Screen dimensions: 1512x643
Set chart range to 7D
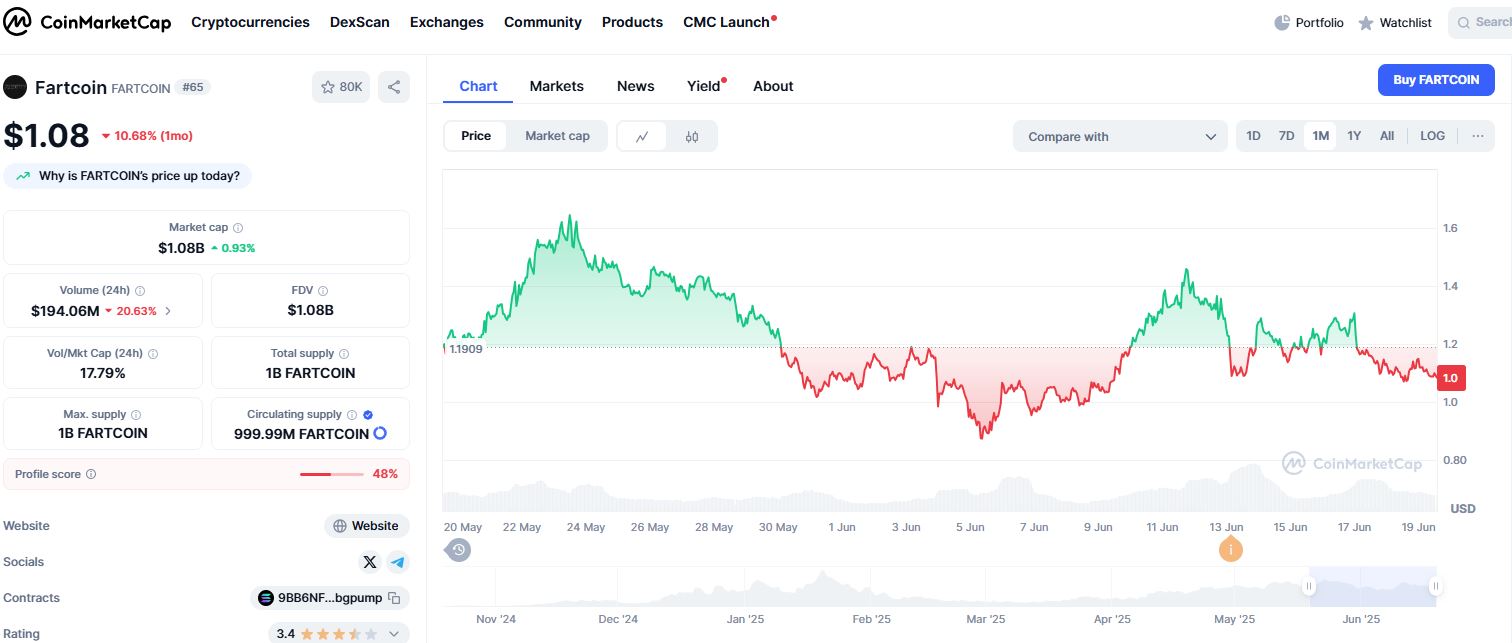(x=1287, y=136)
